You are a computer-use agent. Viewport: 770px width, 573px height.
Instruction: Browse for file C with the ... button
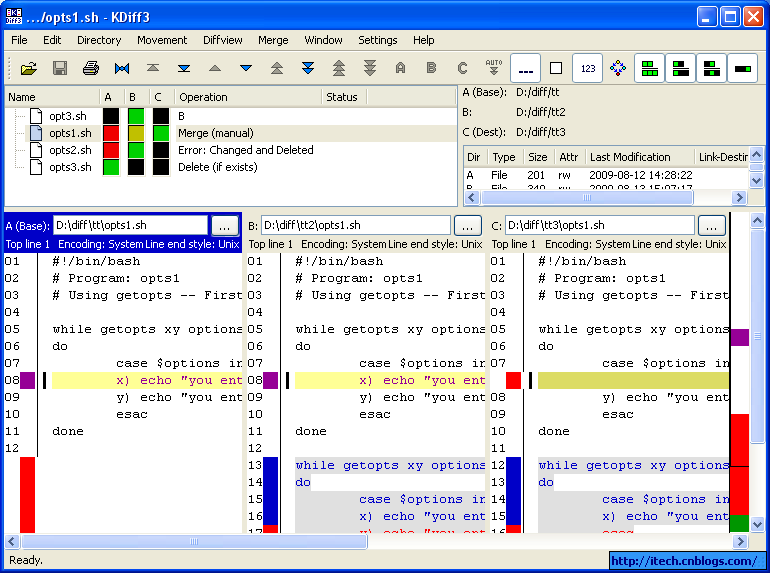[711, 225]
